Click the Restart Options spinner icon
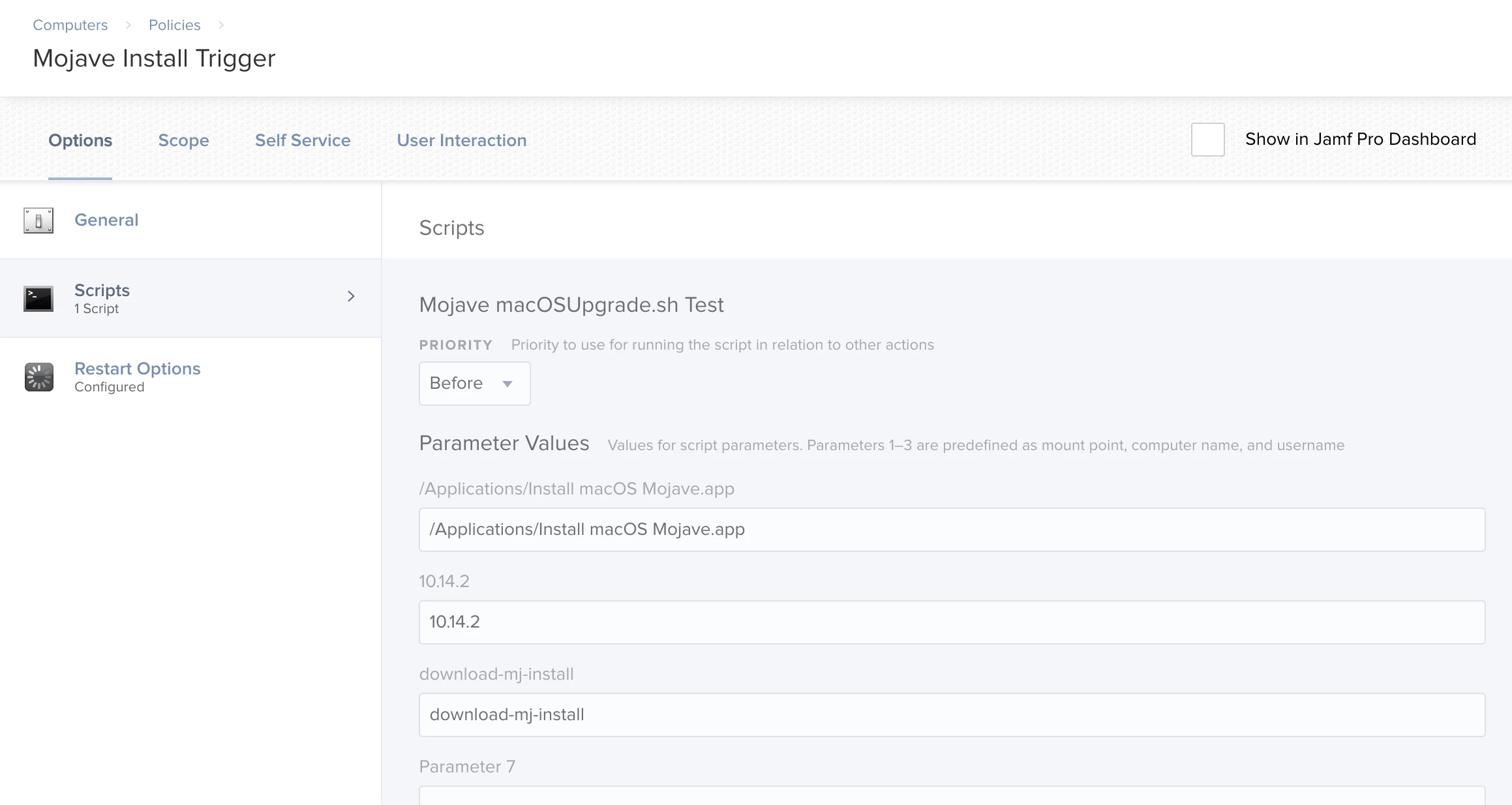Image resolution: width=1512 pixels, height=805 pixels. pos(38,377)
